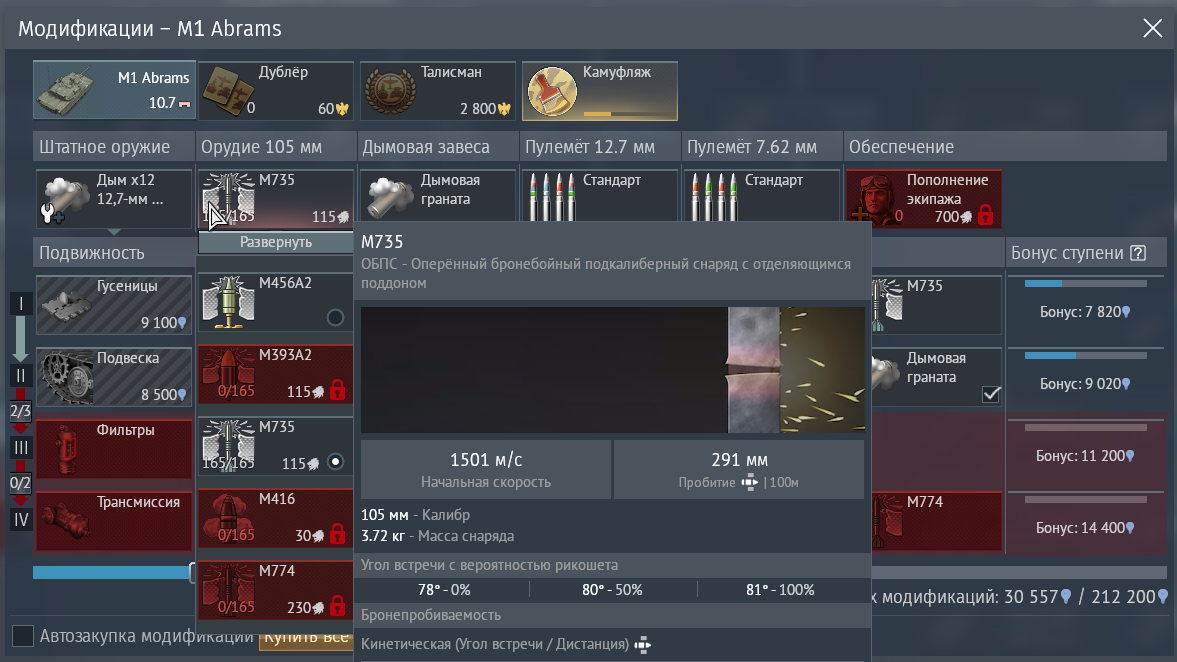Viewport: 1177px width, 662px height.
Task: Click the Пополнение экипажа modification
Action: pos(924,198)
